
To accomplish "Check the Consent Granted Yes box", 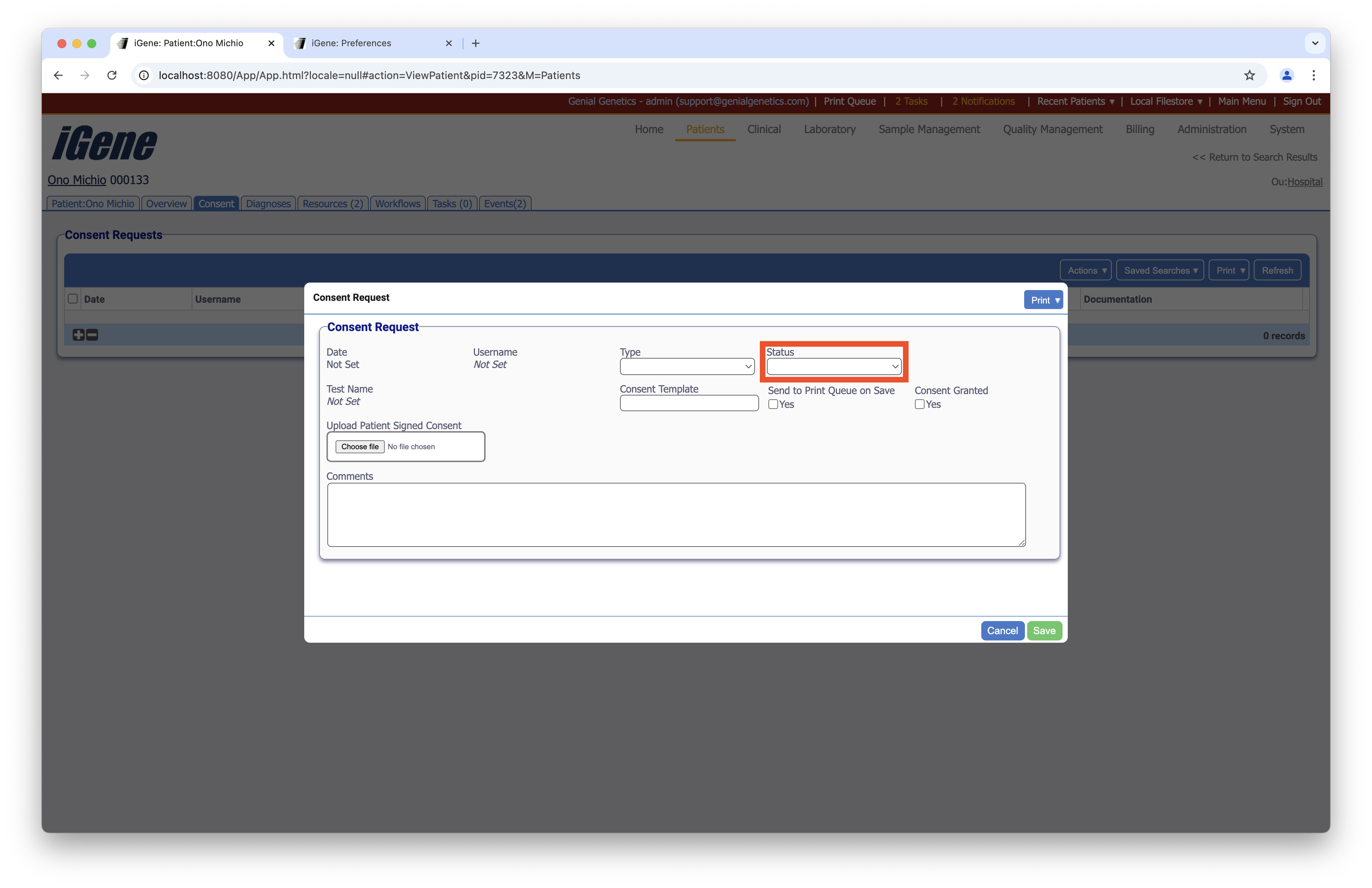I will [919, 404].
